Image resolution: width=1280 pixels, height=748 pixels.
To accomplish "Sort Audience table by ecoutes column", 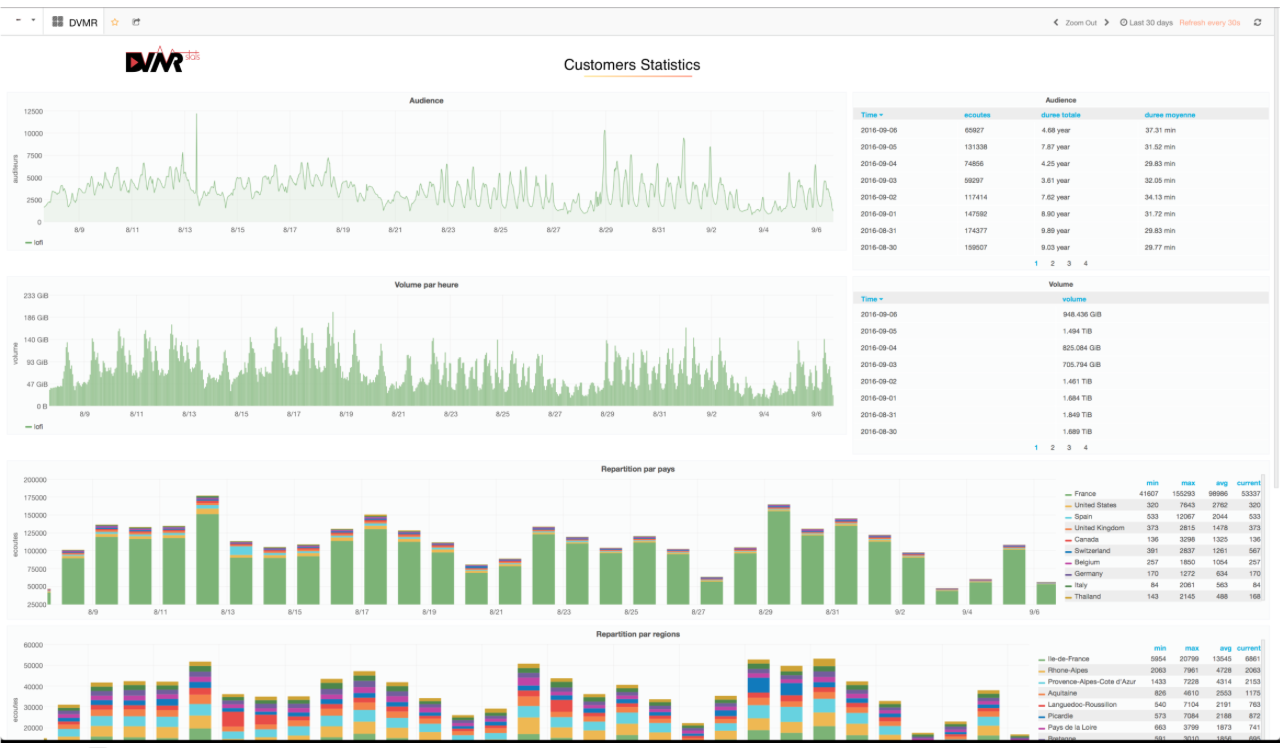I will point(977,115).
